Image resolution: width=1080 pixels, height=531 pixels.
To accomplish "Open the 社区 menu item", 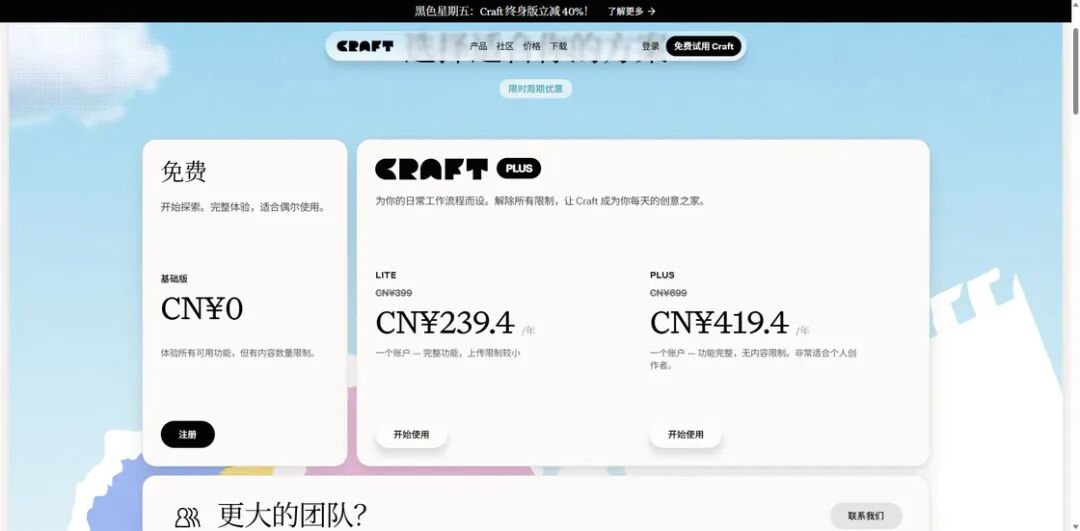I will (x=505, y=46).
